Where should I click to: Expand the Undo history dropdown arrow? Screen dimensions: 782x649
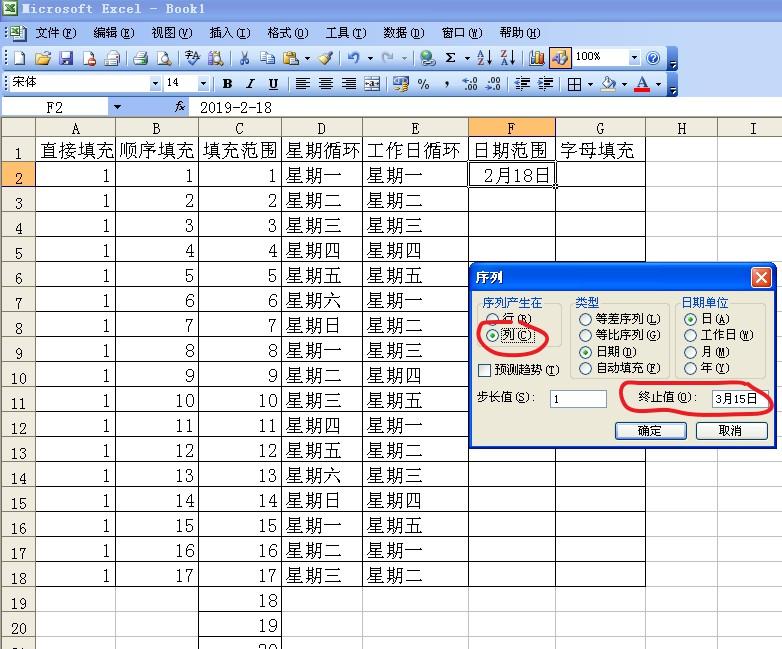pos(370,58)
